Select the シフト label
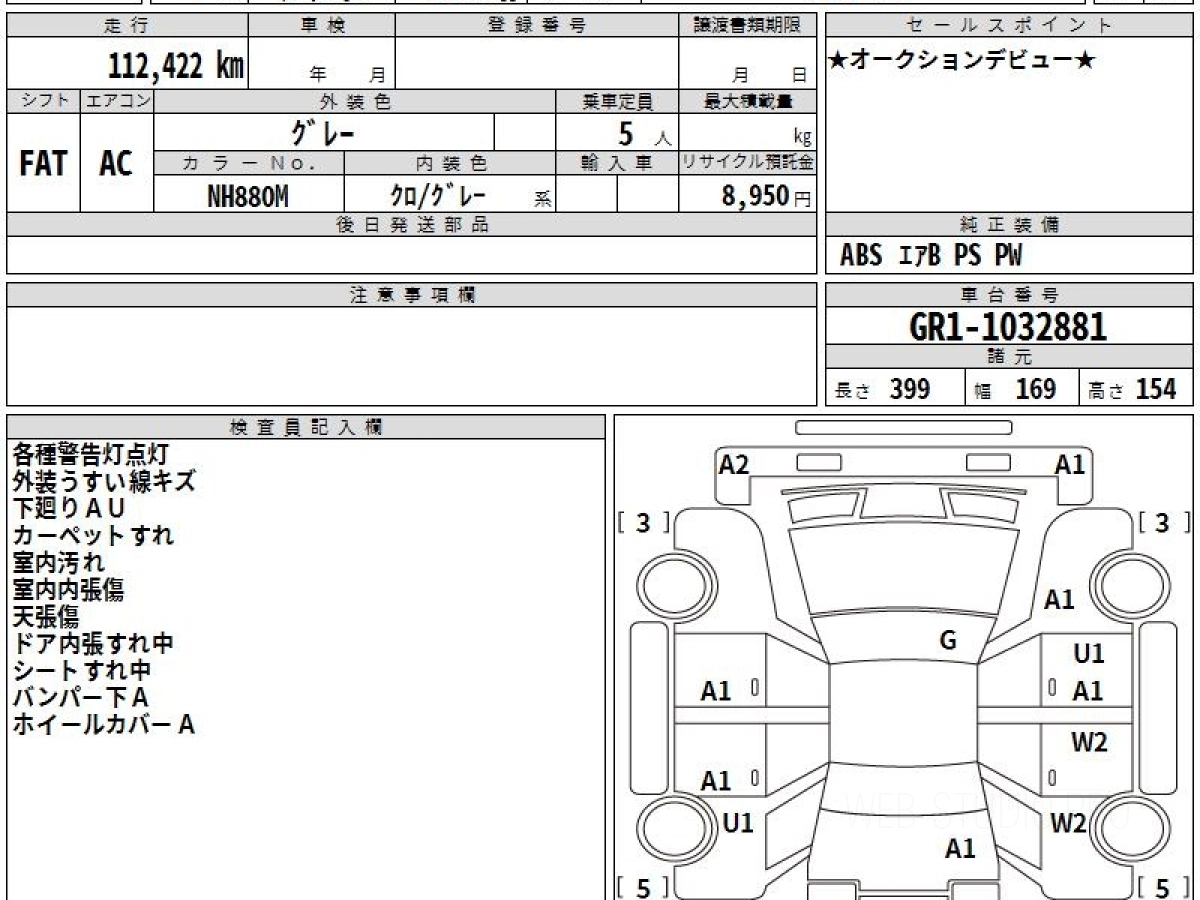1200x900 pixels. (x=43, y=101)
